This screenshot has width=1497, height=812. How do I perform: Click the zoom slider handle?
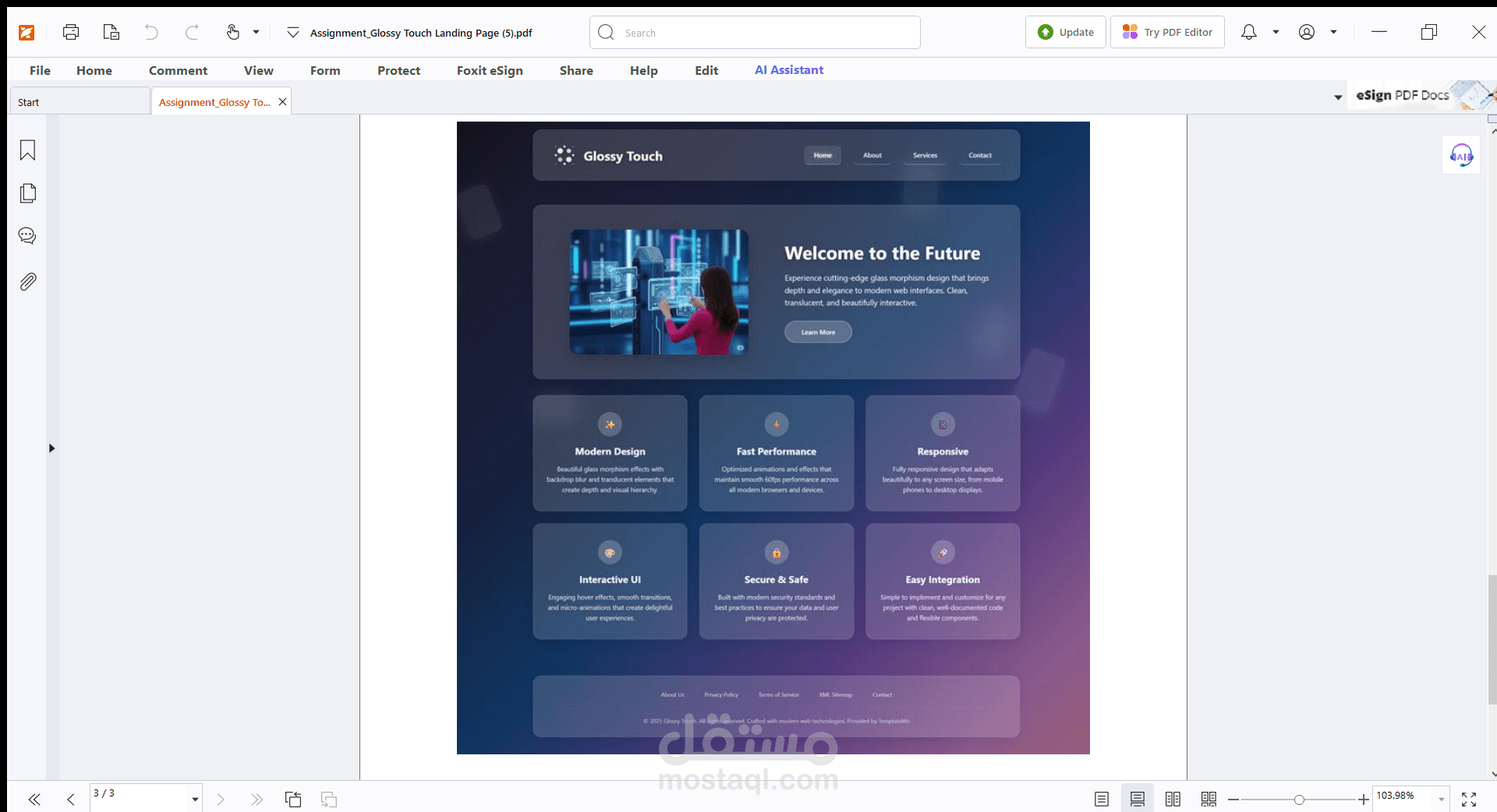pos(1299,800)
